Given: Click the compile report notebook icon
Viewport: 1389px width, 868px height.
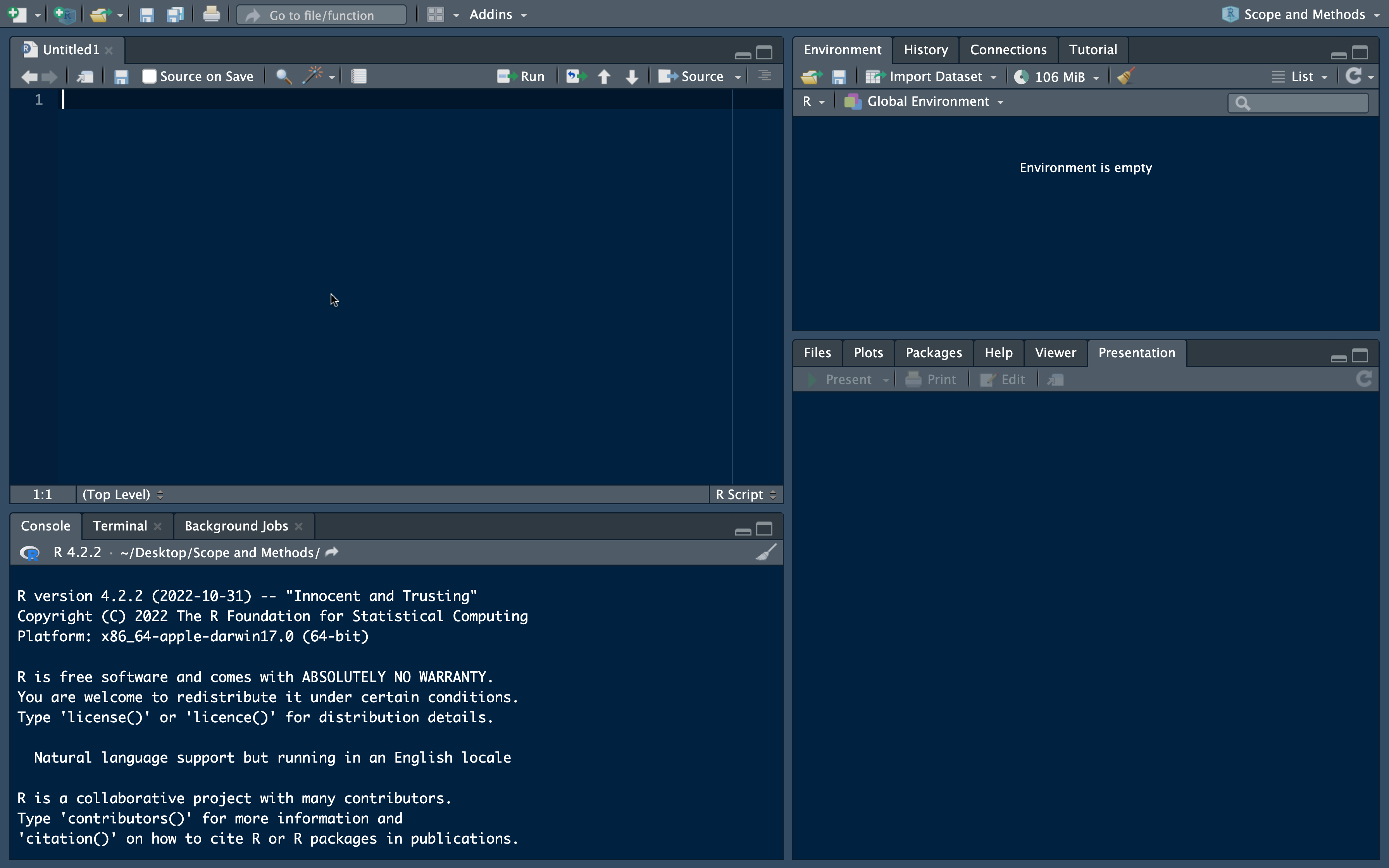Looking at the screenshot, I should pos(359,76).
